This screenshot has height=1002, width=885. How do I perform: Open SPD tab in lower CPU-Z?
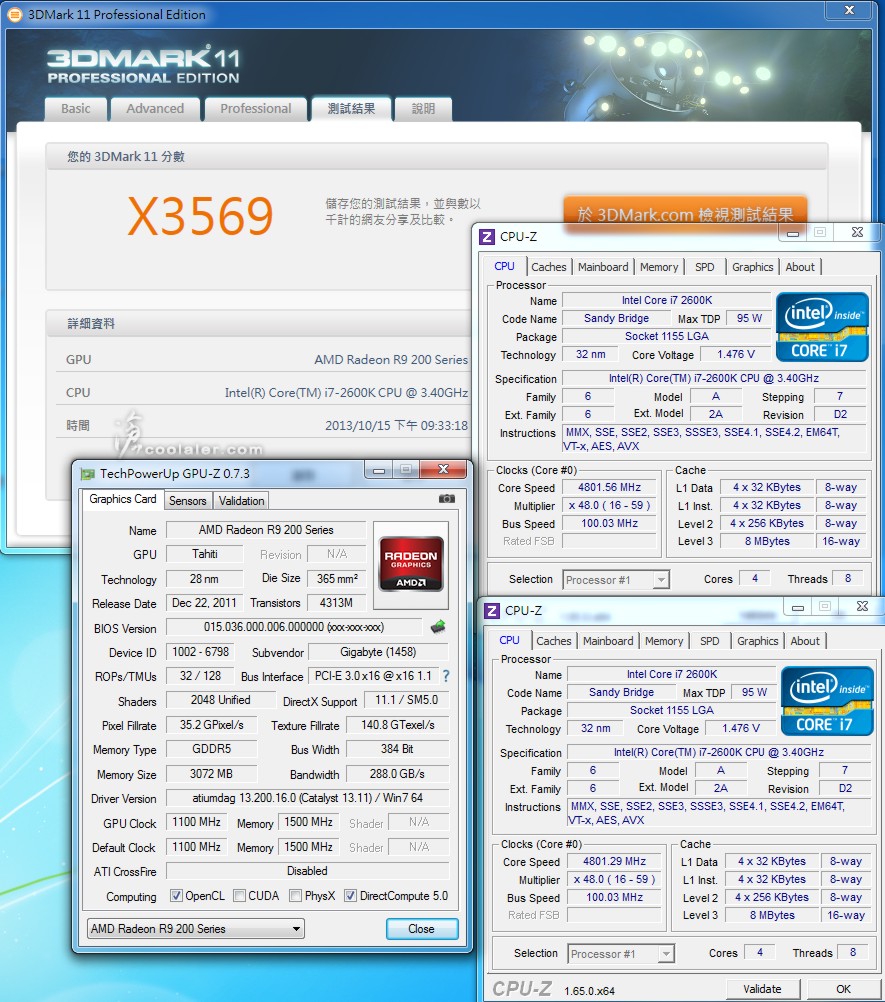[x=710, y=641]
